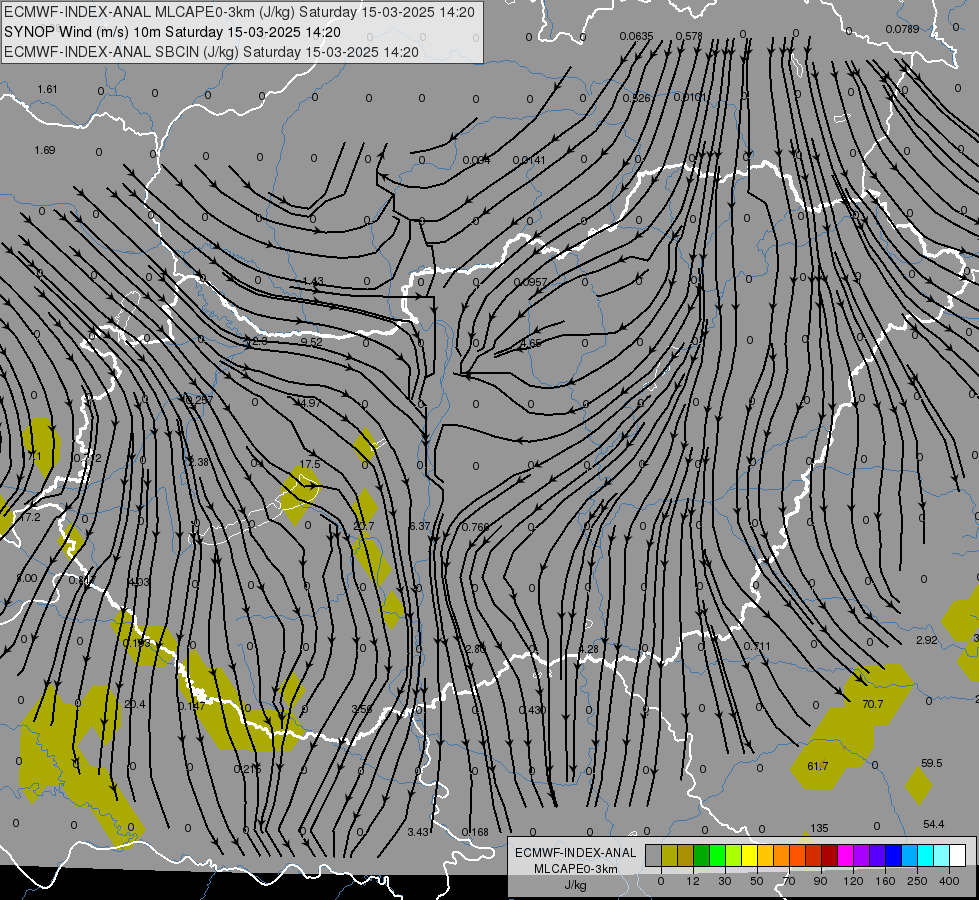Image resolution: width=979 pixels, height=900 pixels.
Task: Click the white swatch ending the legend
Action: (958, 855)
